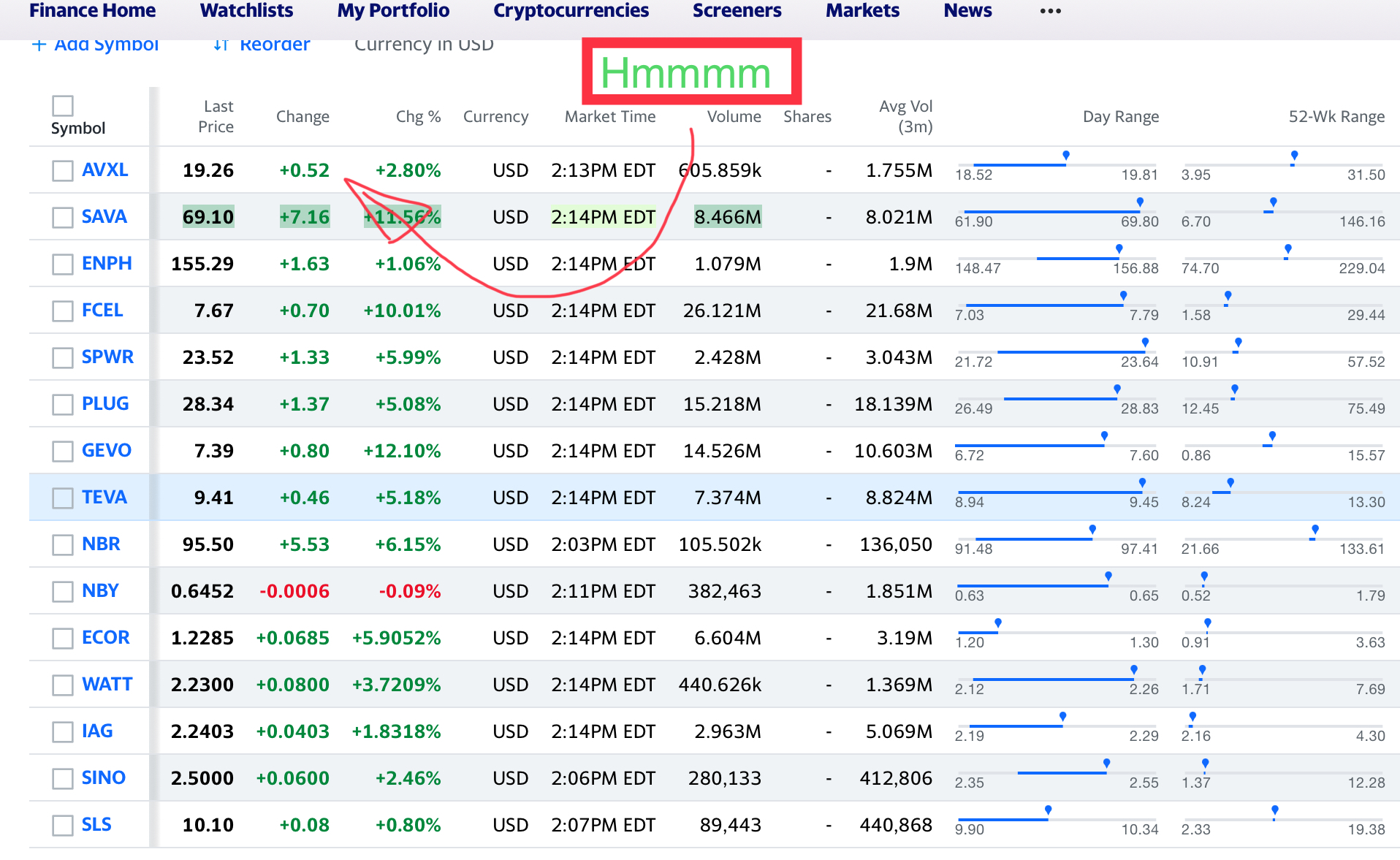1400x860 pixels.
Task: Click the GEVO symbol link
Action: (107, 451)
